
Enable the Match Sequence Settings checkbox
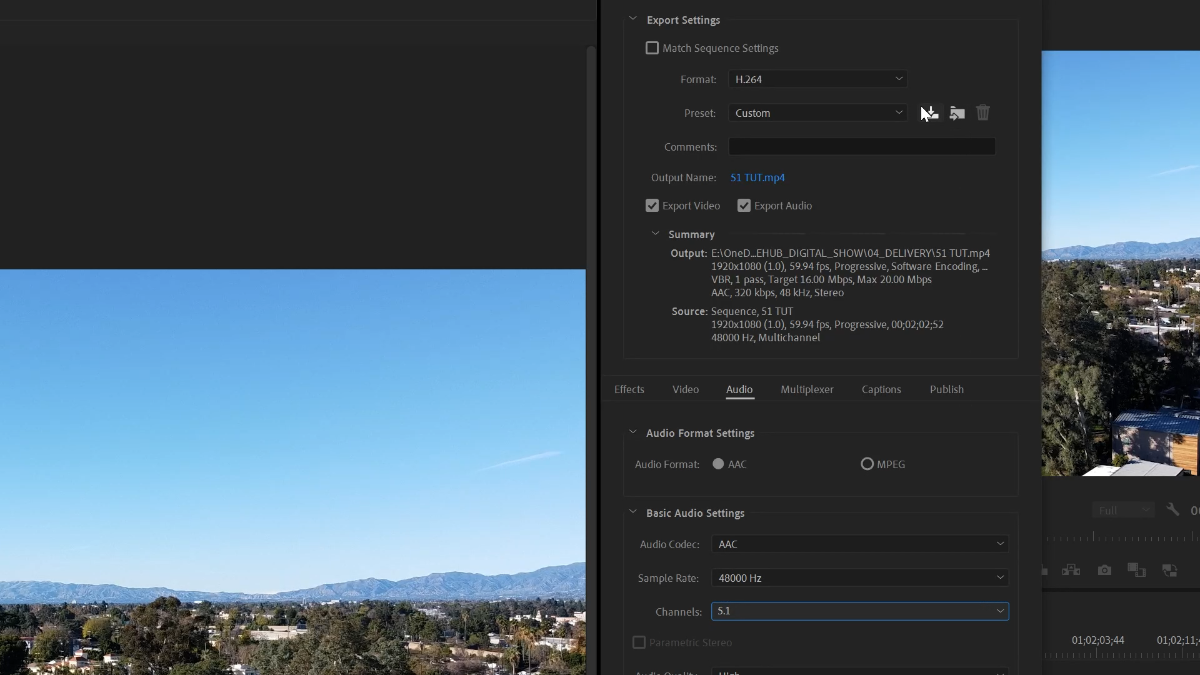pos(652,48)
